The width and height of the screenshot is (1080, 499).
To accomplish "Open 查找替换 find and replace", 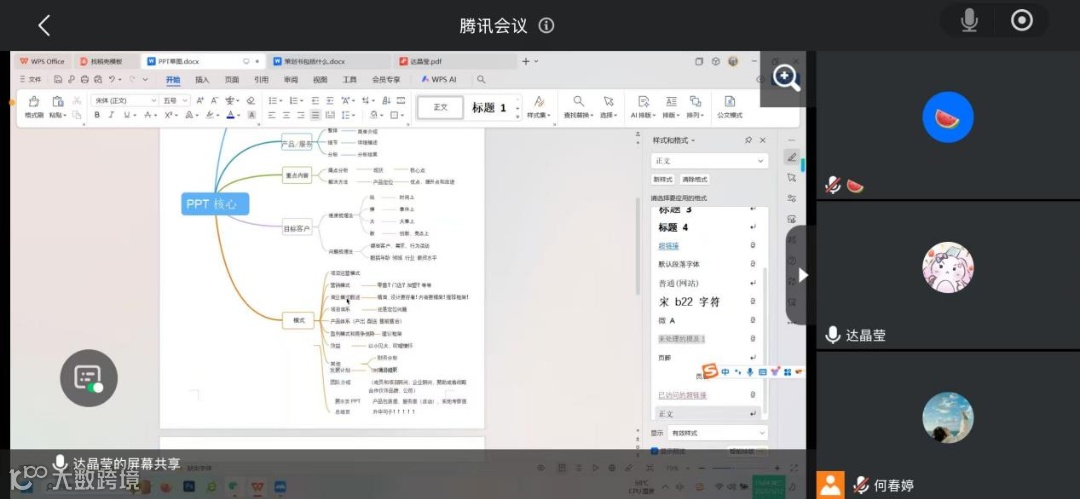I will point(579,107).
